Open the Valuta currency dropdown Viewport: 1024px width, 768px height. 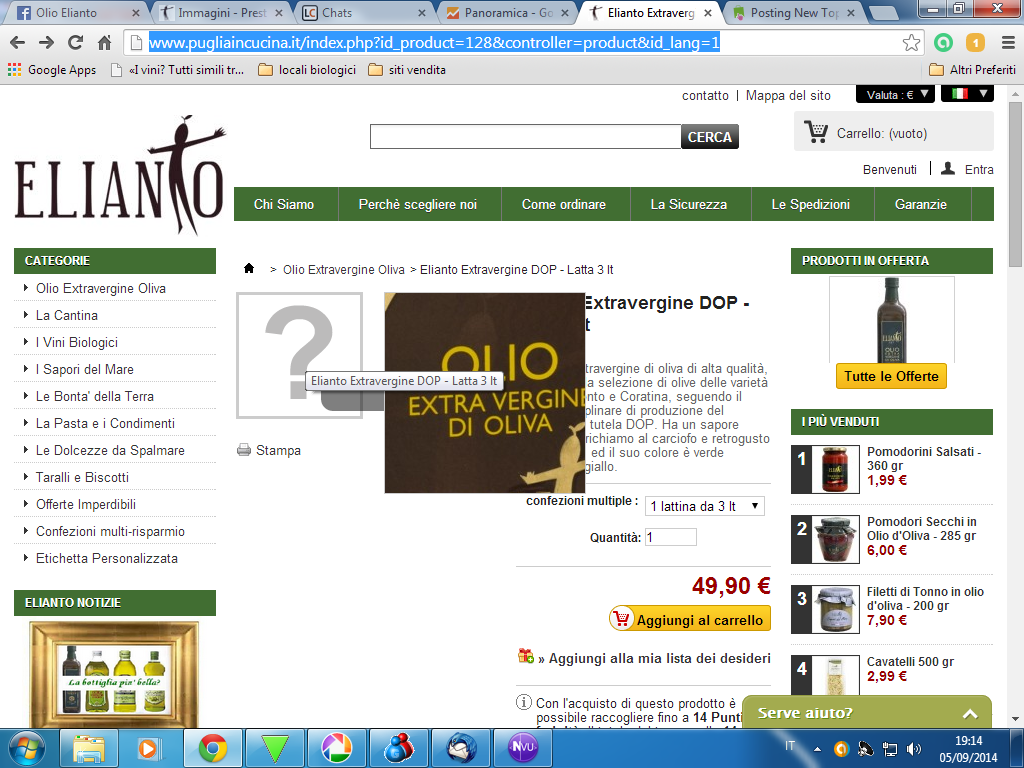point(897,95)
